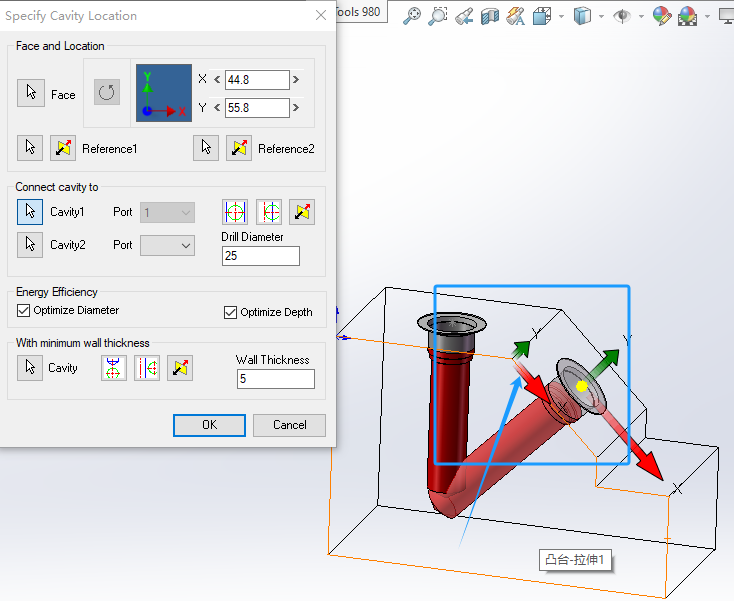The height and width of the screenshot is (601, 734).
Task: Click the XY coordinate axes thumbnail
Action: pyautogui.click(x=164, y=93)
